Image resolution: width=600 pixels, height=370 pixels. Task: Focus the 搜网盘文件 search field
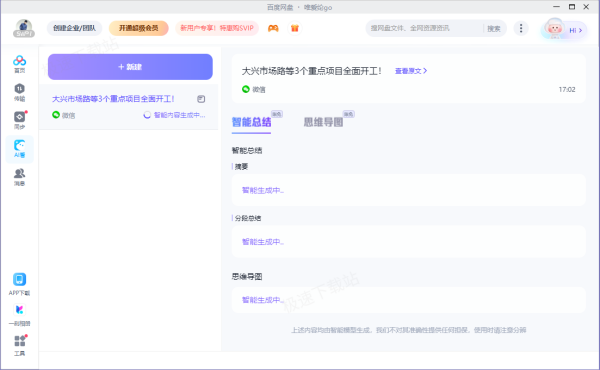click(424, 28)
